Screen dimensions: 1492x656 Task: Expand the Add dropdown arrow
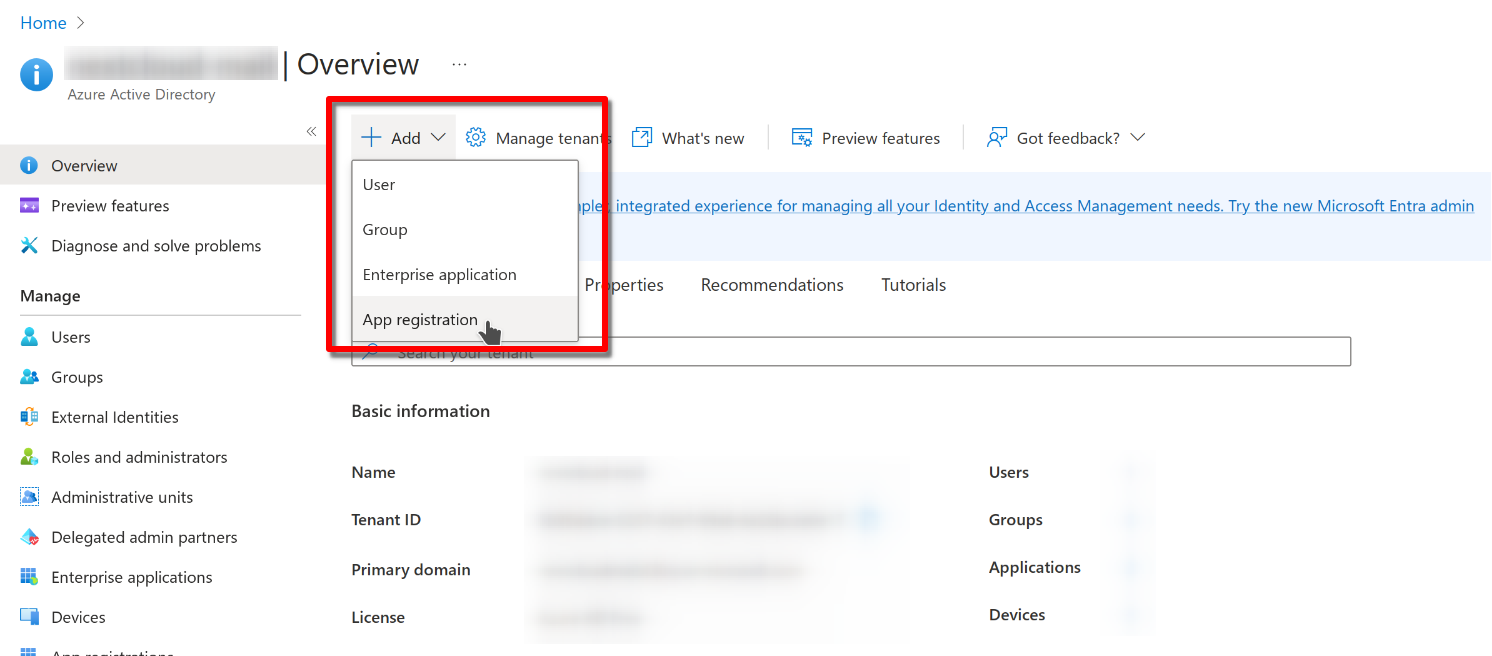[438, 138]
